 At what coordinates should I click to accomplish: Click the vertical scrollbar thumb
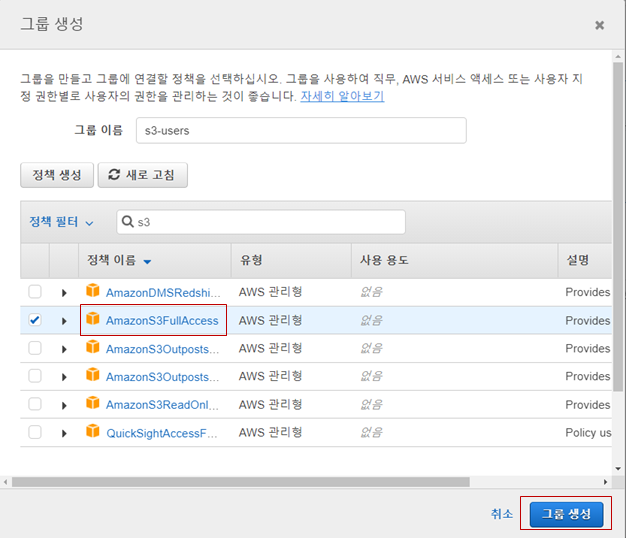click(x=618, y=226)
